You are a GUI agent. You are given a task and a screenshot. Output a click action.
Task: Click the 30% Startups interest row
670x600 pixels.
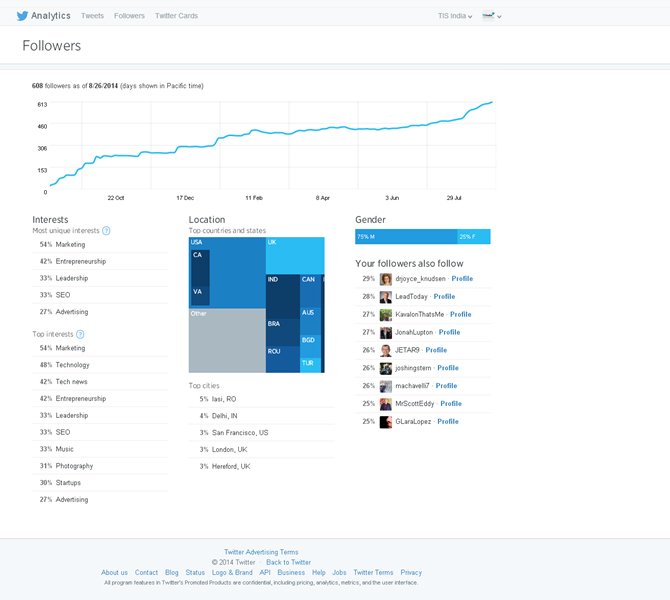click(x=100, y=483)
